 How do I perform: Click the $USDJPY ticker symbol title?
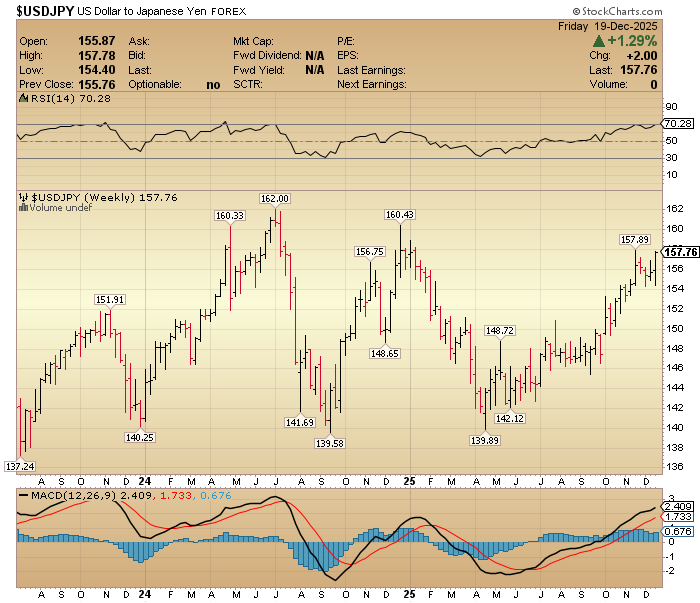(45, 11)
